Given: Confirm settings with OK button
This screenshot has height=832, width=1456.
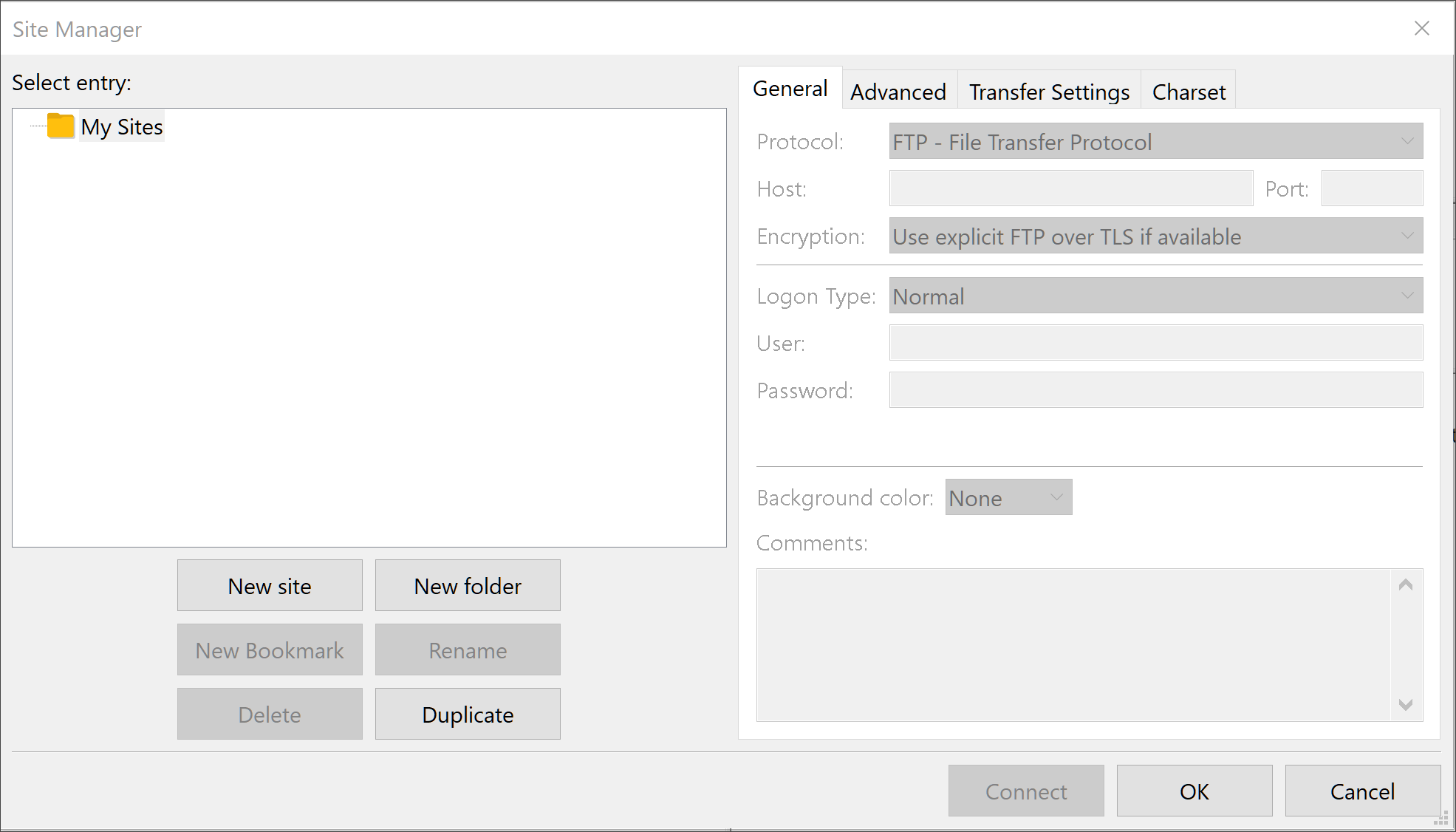Looking at the screenshot, I should tap(1194, 791).
